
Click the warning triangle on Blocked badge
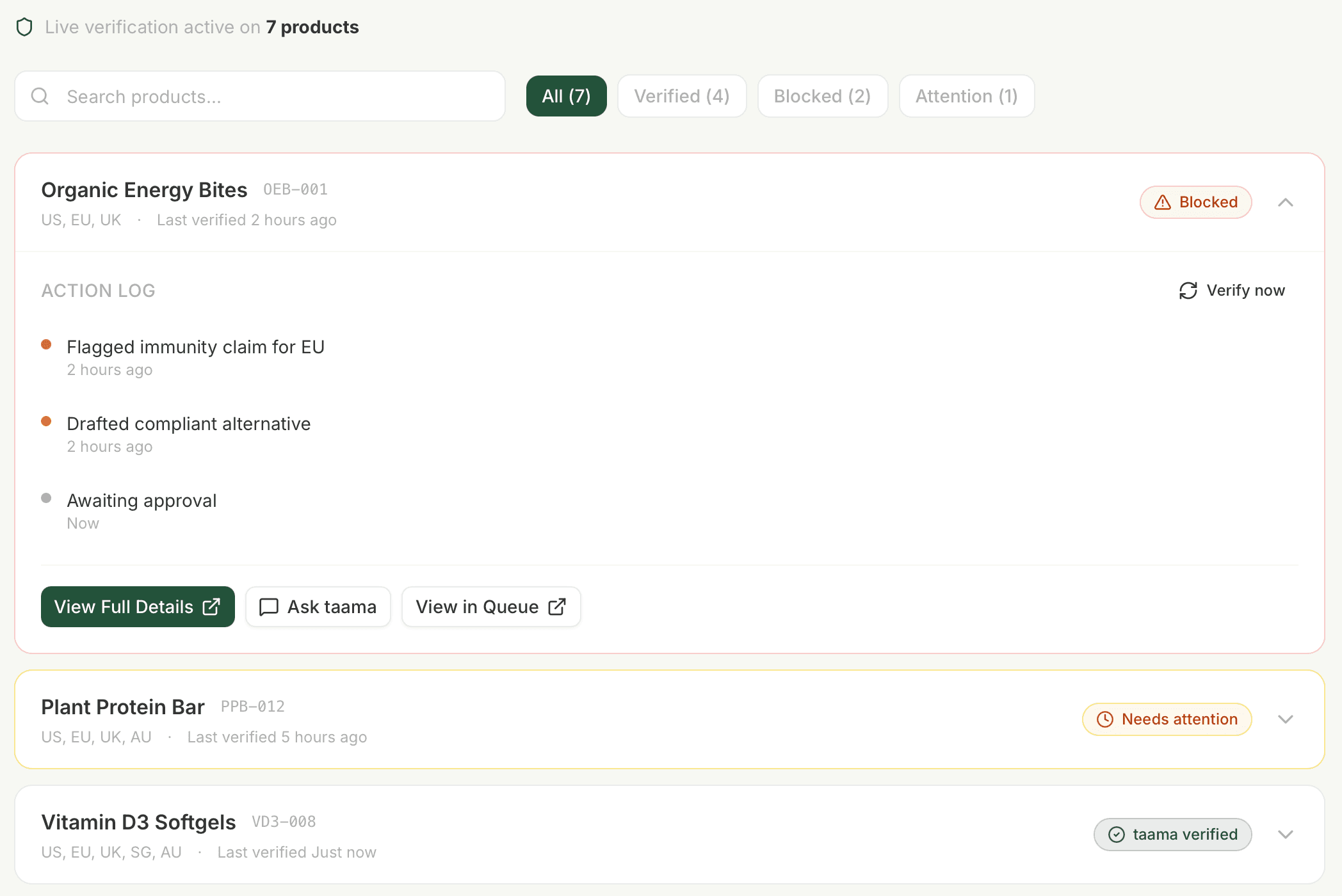pos(1162,202)
